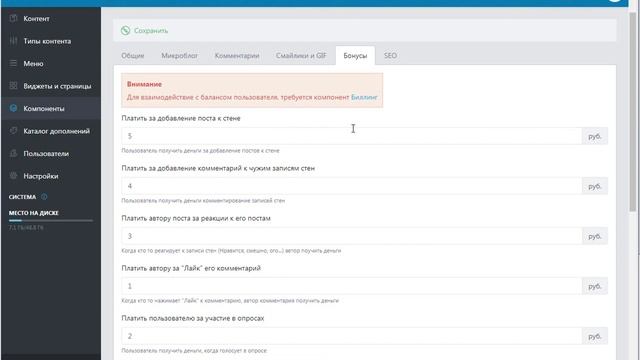
Task: Click the руб. suffix of wall post field
Action: point(595,136)
